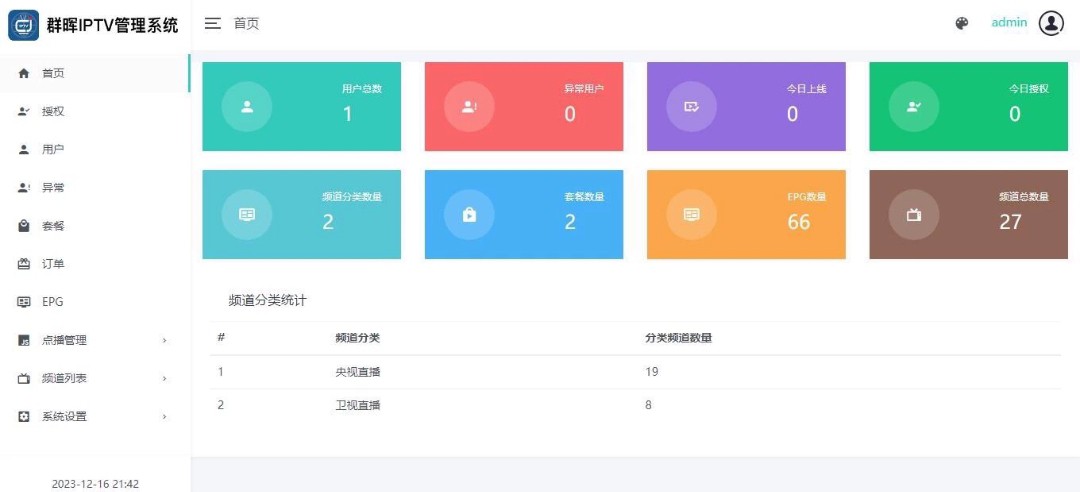Select the EPG sidebar menu item
Image resolution: width=1080 pixels, height=492 pixels.
point(95,302)
